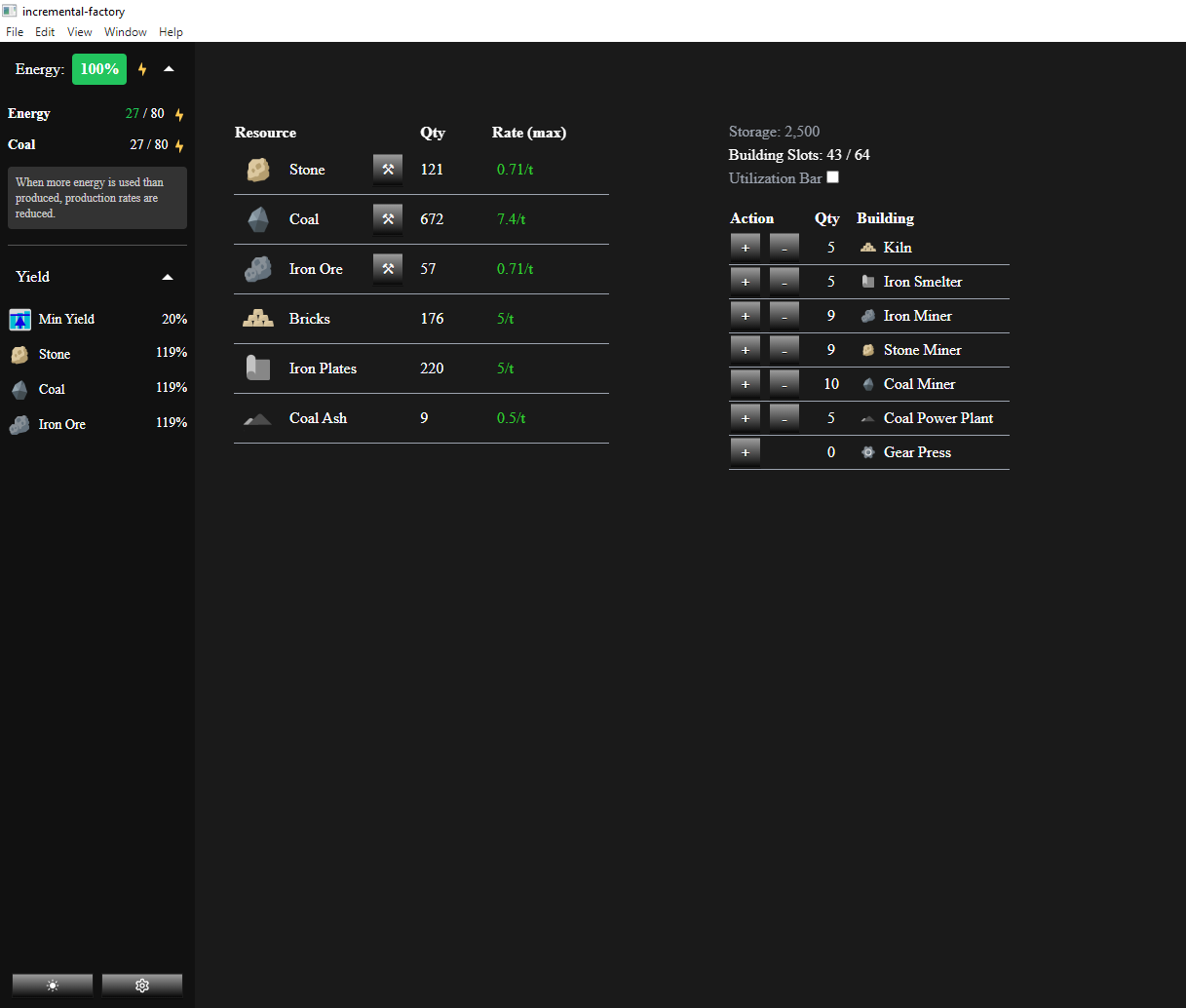Screen dimensions: 1186x1008
Task: Mine Stone manually with the hammer button
Action: click(x=388, y=170)
